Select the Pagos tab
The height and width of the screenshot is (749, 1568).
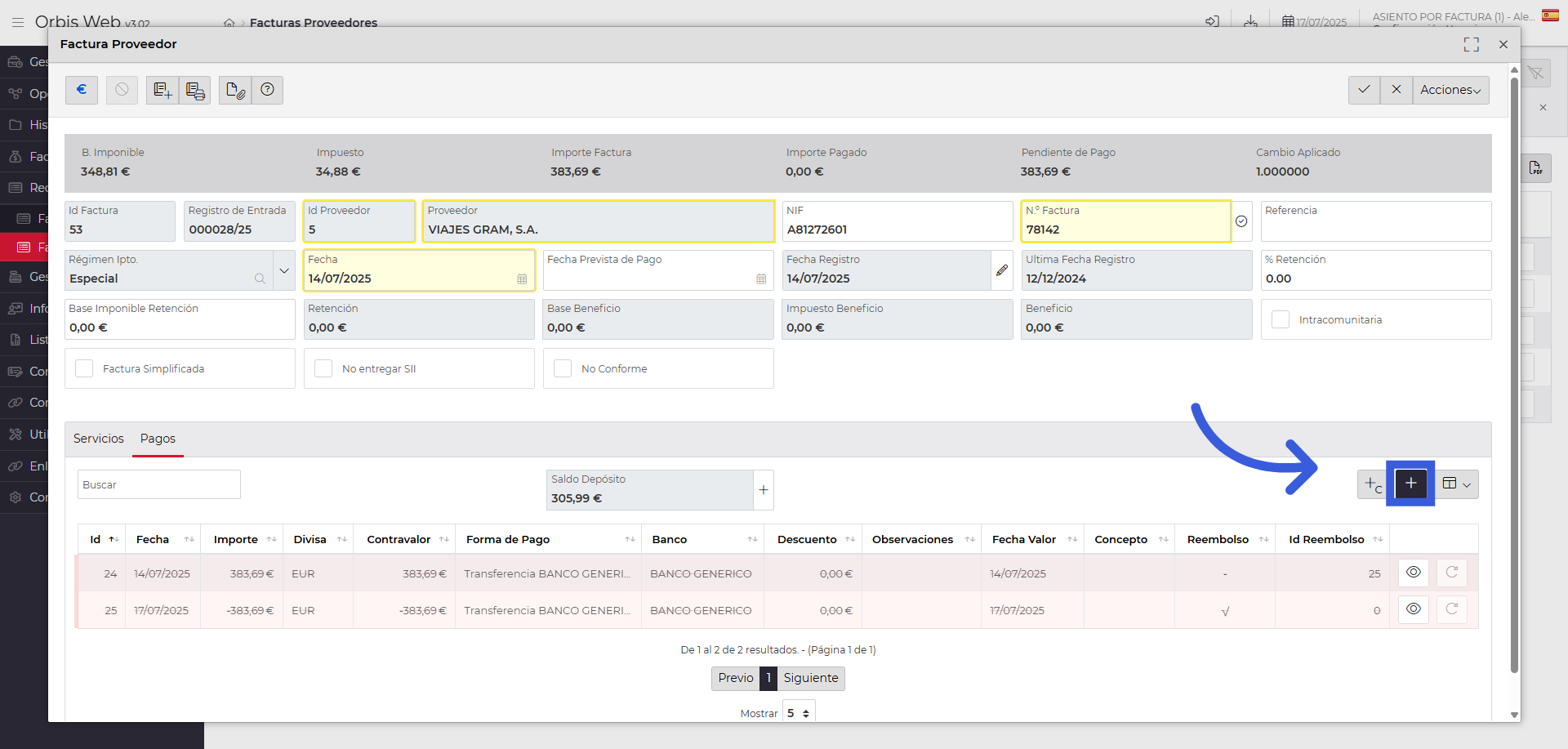(x=158, y=439)
